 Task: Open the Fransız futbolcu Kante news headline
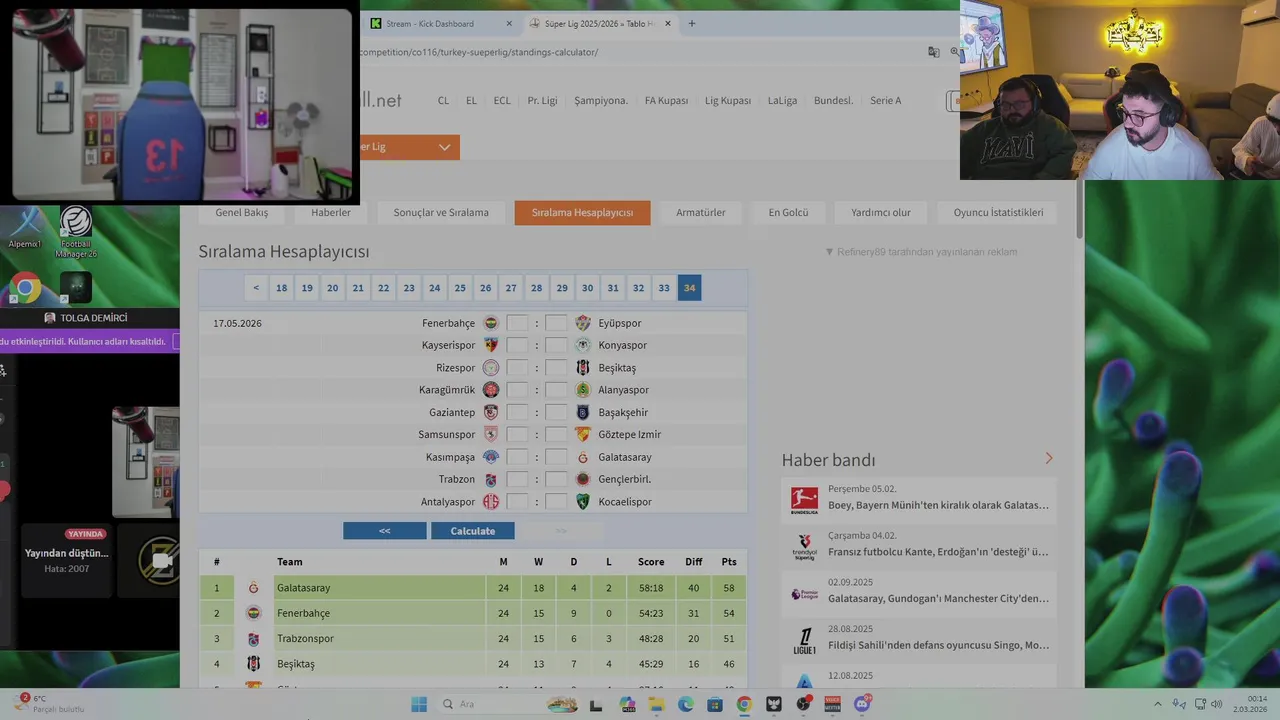point(938,551)
